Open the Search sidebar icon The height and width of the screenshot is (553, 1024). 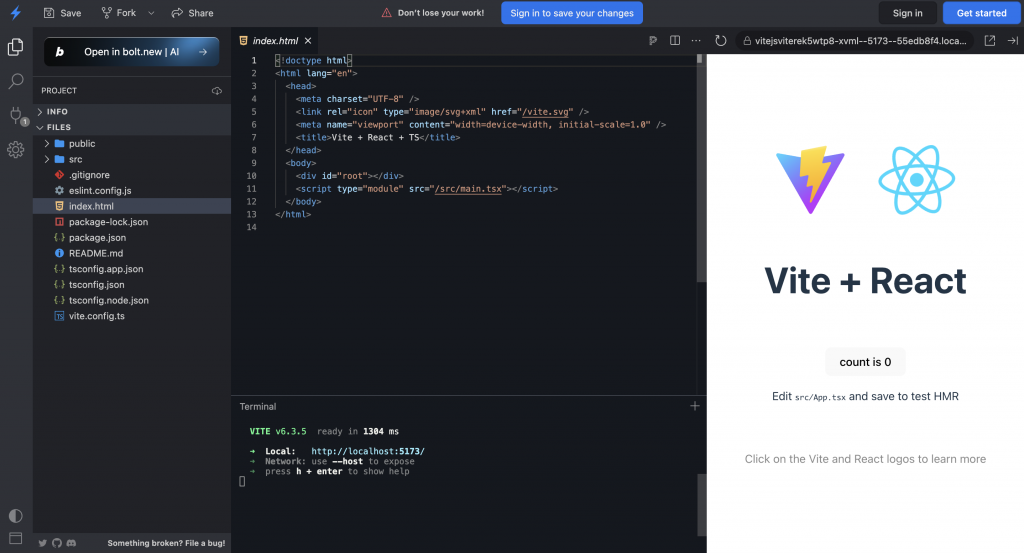pyautogui.click(x=16, y=81)
